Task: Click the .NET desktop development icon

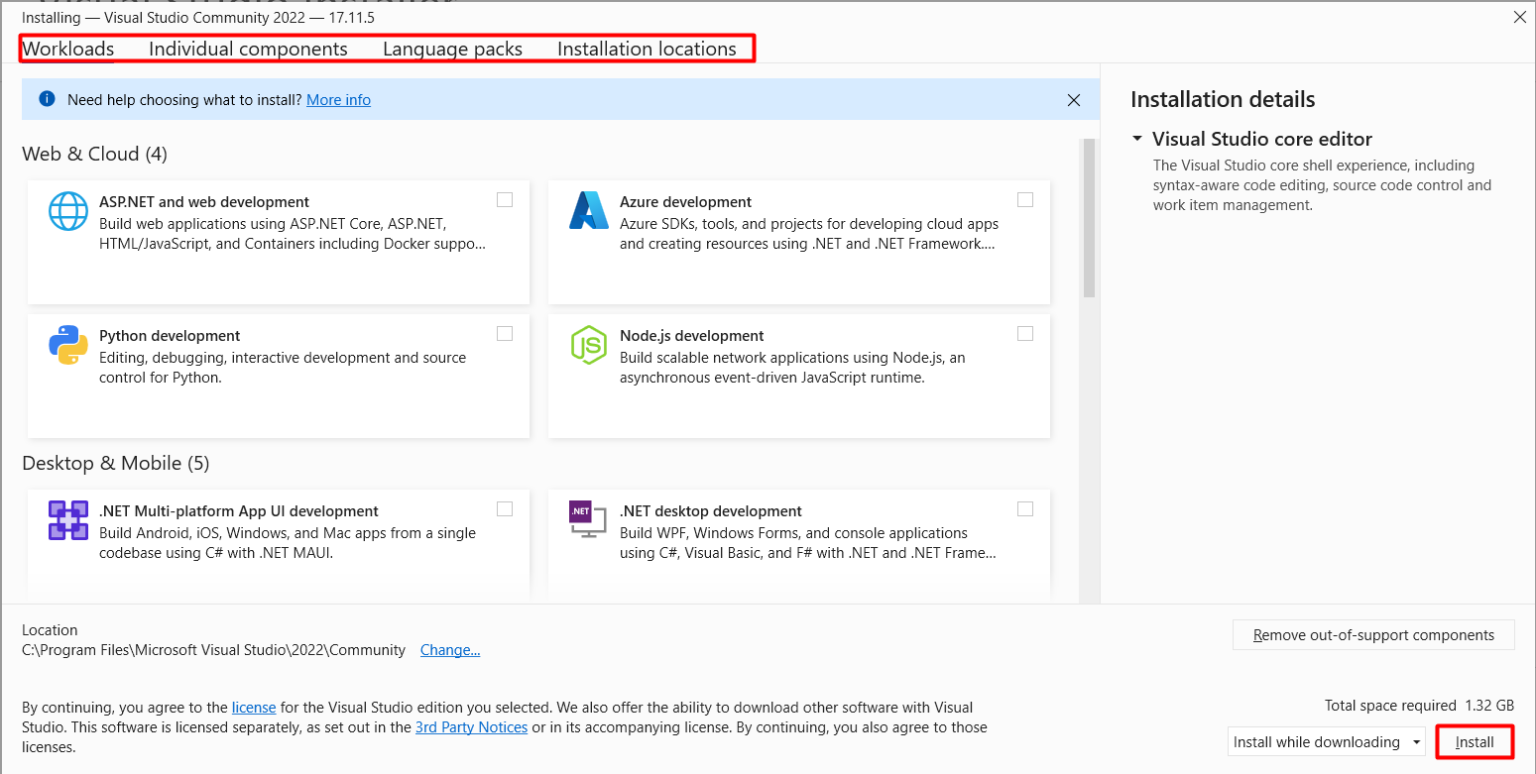Action: pyautogui.click(x=588, y=522)
